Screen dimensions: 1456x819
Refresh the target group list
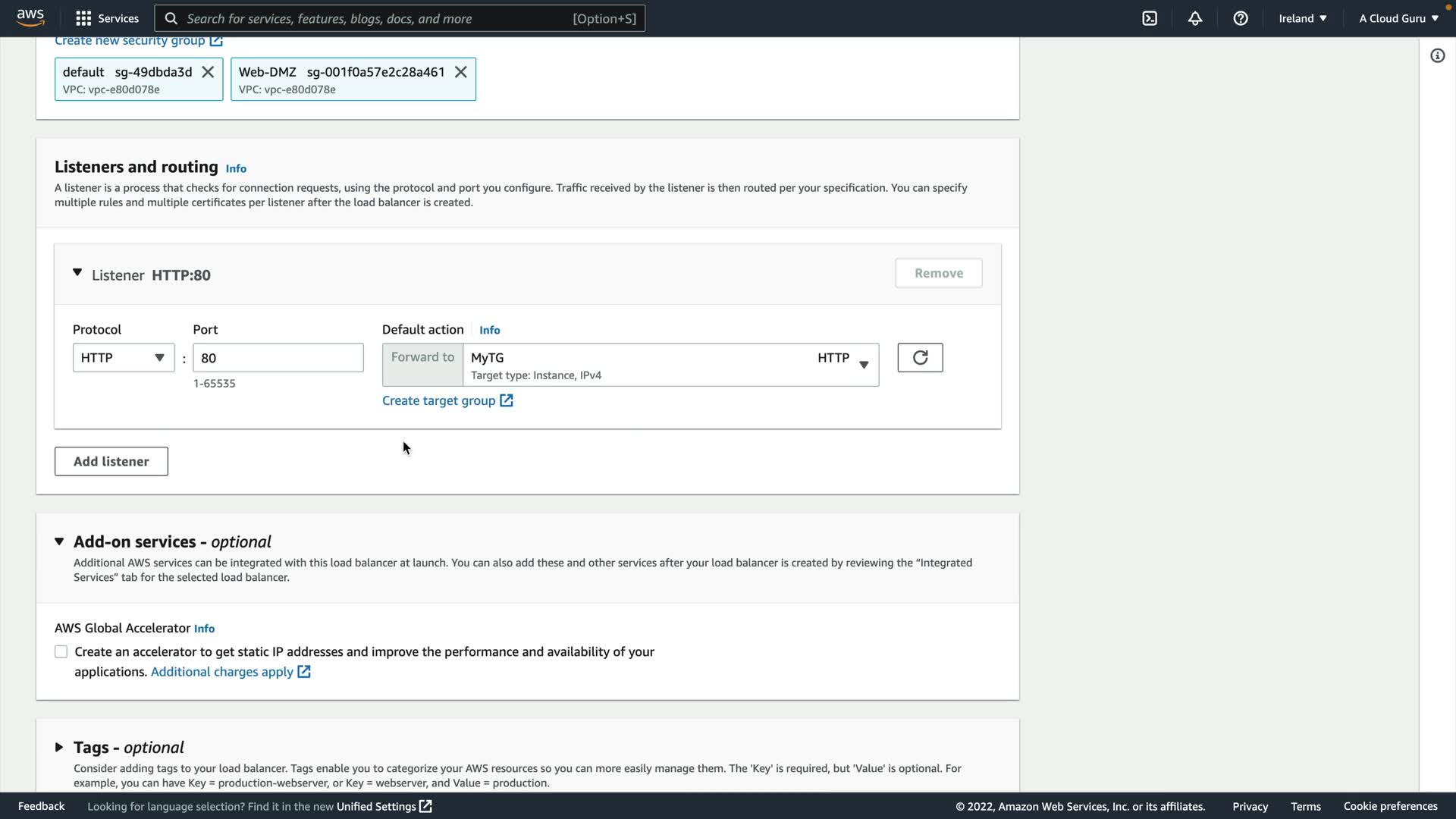pos(920,358)
